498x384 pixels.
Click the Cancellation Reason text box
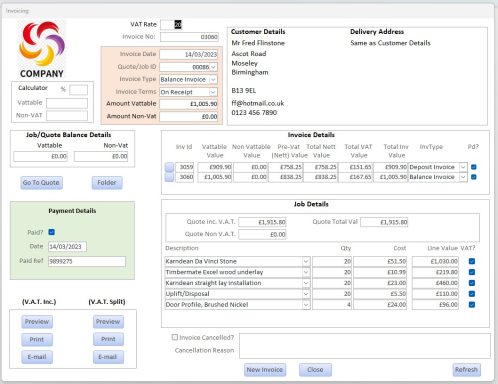coord(365,346)
